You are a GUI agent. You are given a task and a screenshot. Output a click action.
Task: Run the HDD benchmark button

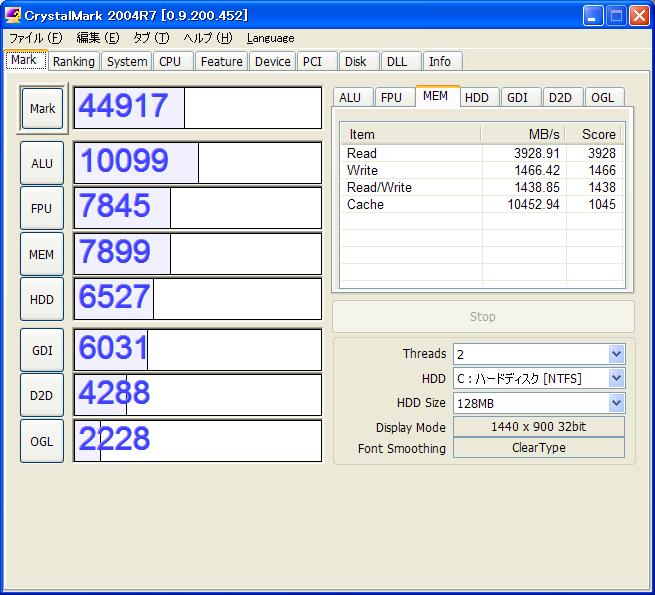click(42, 299)
